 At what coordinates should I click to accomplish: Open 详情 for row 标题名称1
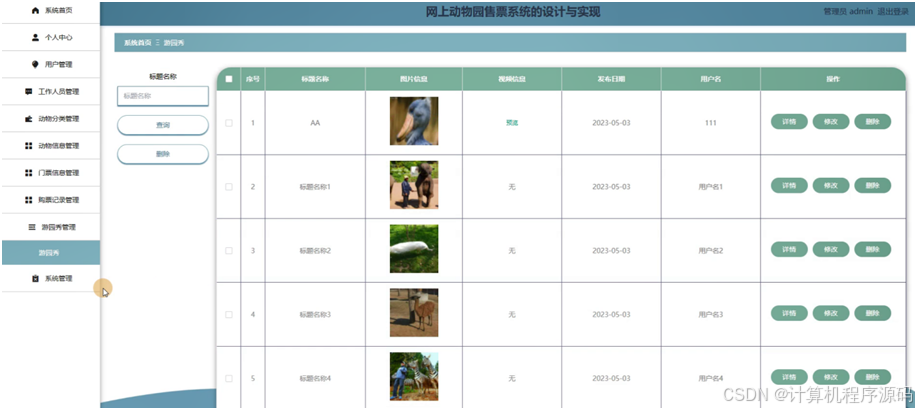point(789,185)
